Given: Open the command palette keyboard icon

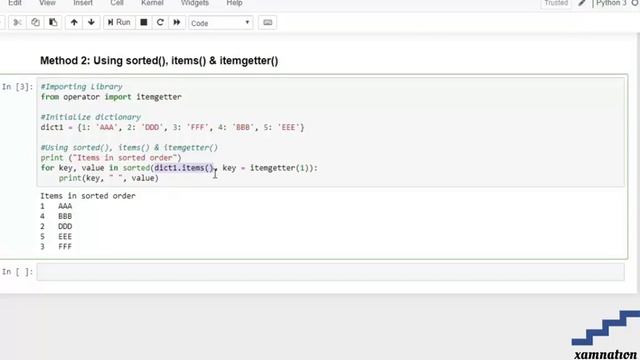Looking at the screenshot, I should pos(268,23).
